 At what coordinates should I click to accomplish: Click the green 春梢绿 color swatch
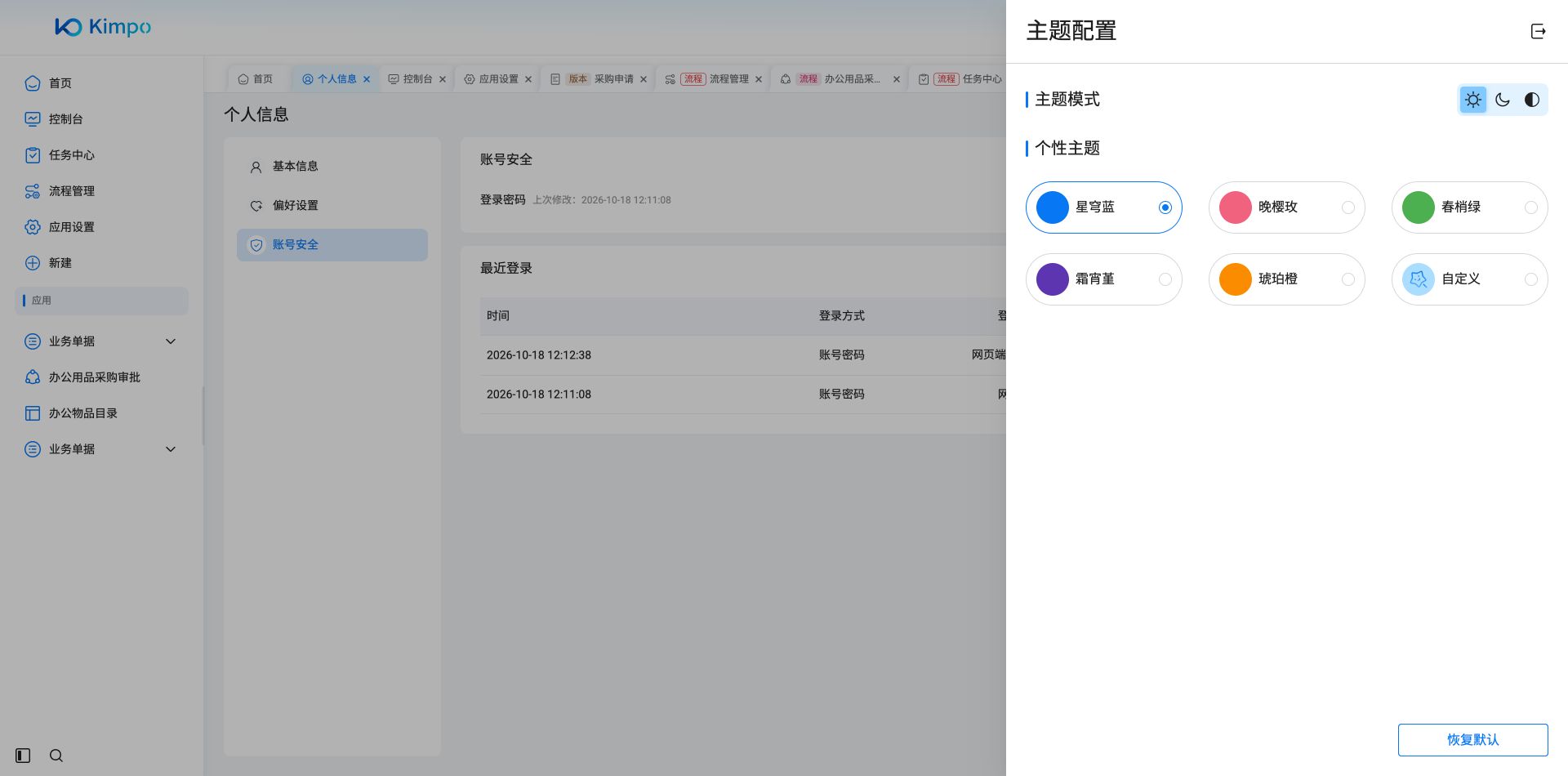click(1419, 207)
